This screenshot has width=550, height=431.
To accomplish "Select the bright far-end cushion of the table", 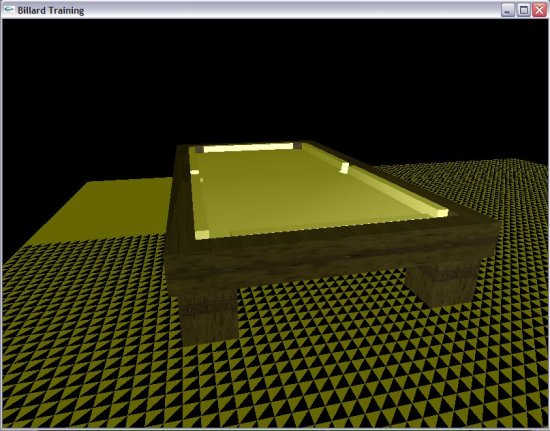I will (248, 147).
